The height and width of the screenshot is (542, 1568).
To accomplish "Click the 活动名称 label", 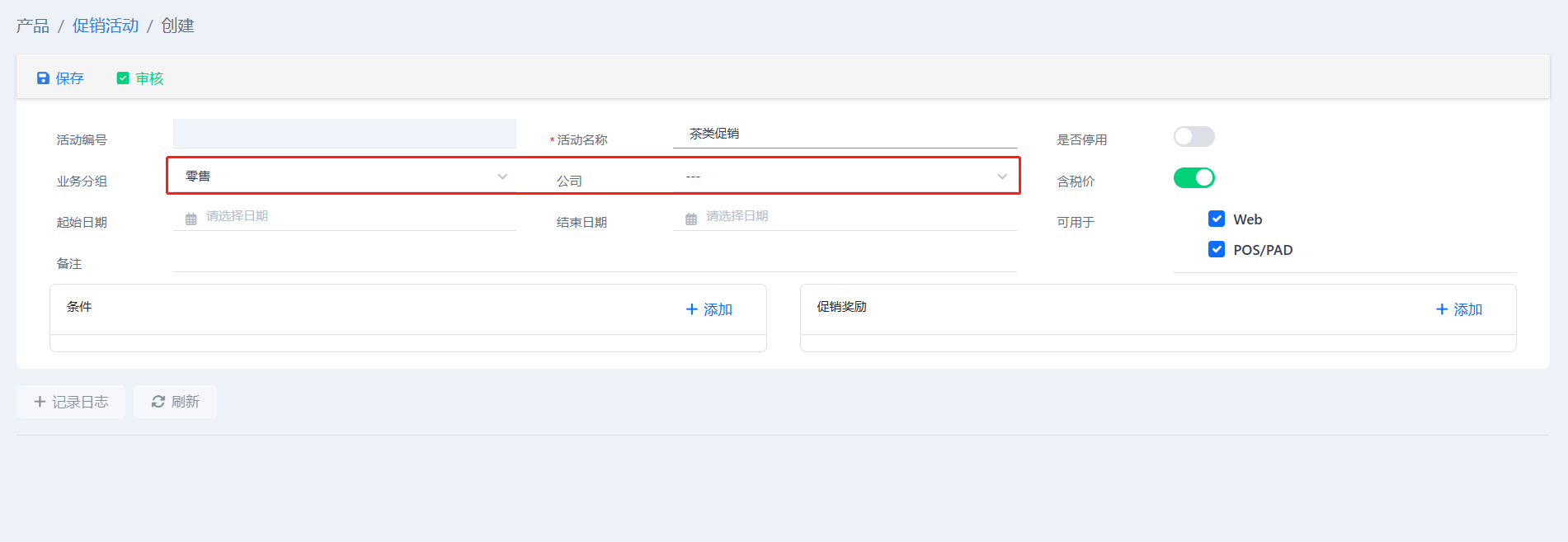I will pyautogui.click(x=582, y=140).
